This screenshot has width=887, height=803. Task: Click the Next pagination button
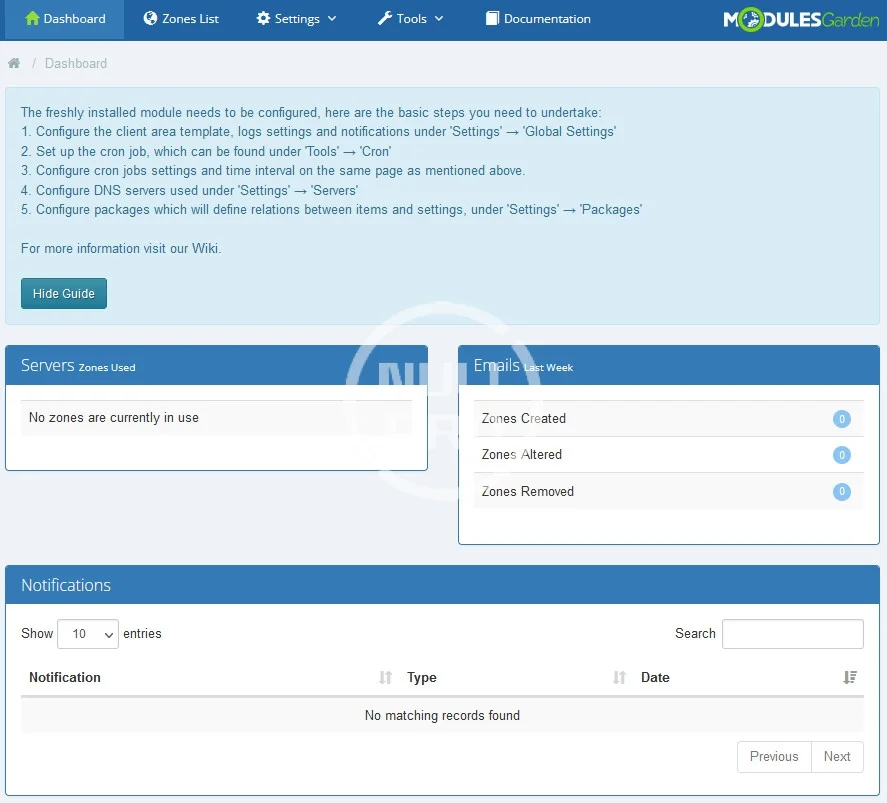coord(837,757)
